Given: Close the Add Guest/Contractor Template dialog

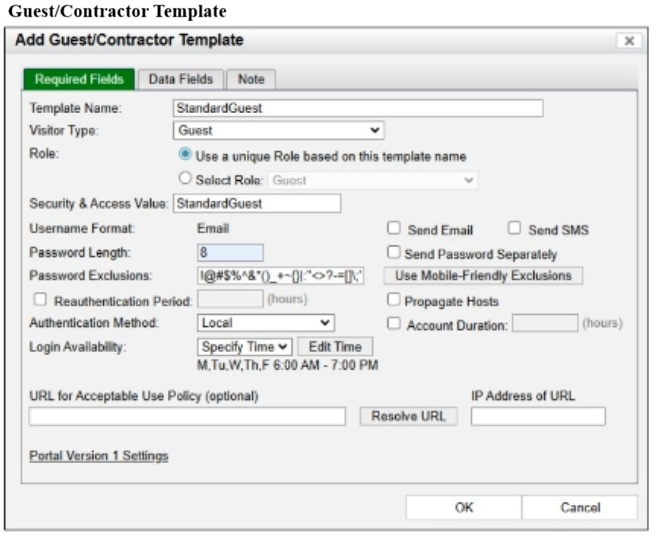Looking at the screenshot, I should point(628,41).
